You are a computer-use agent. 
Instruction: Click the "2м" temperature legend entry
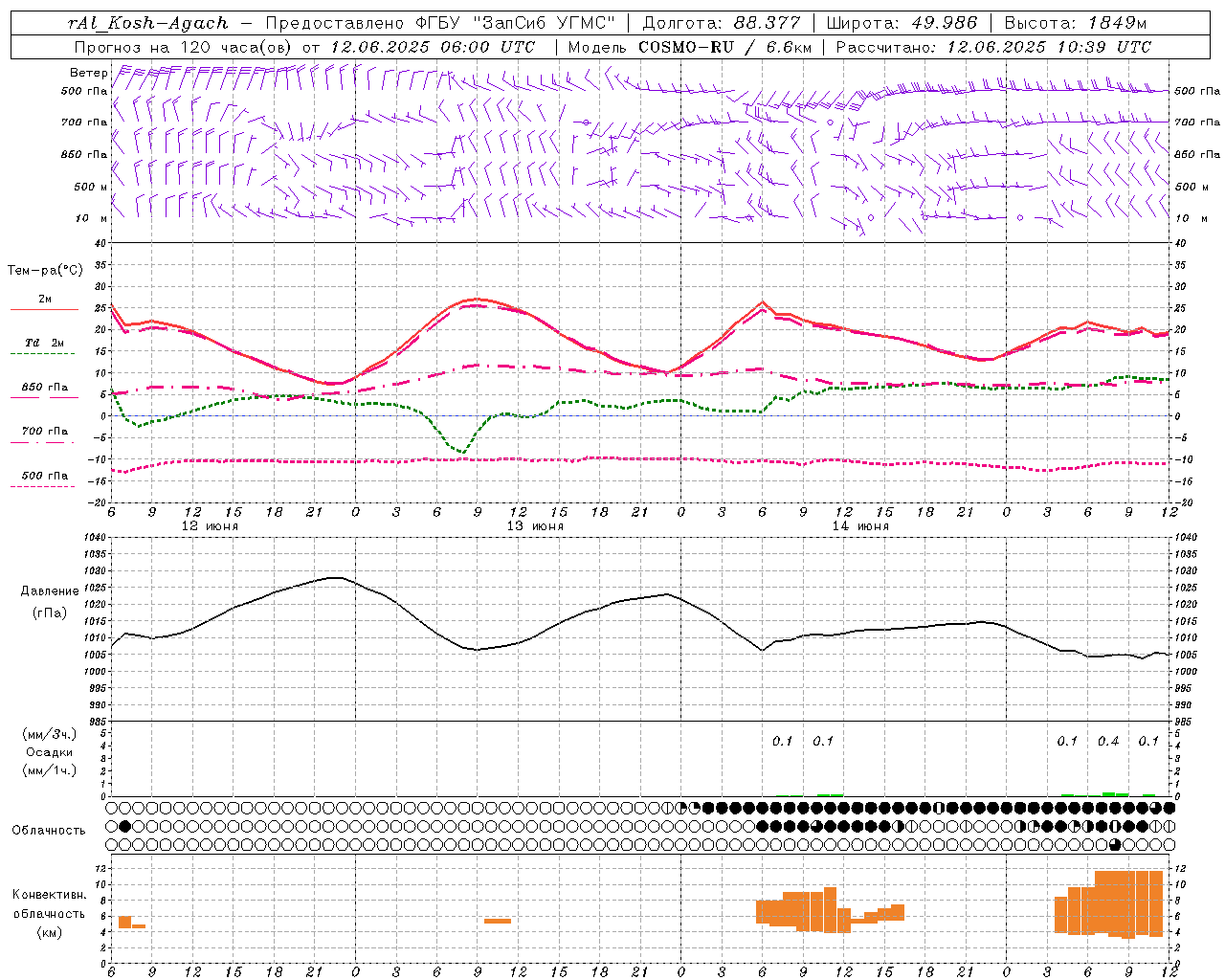[x=45, y=300]
